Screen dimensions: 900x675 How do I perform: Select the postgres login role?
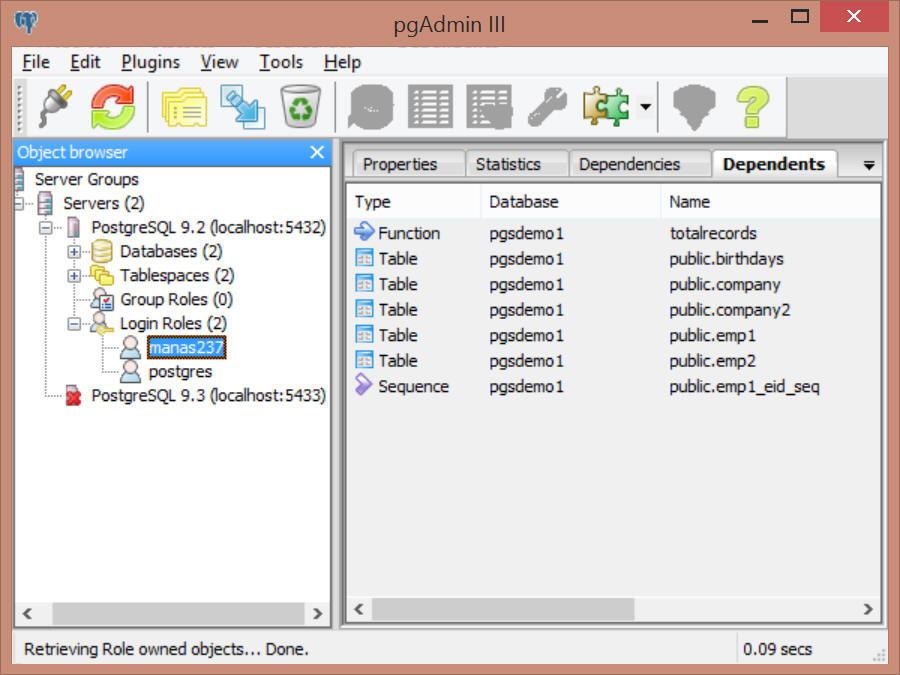coord(180,372)
